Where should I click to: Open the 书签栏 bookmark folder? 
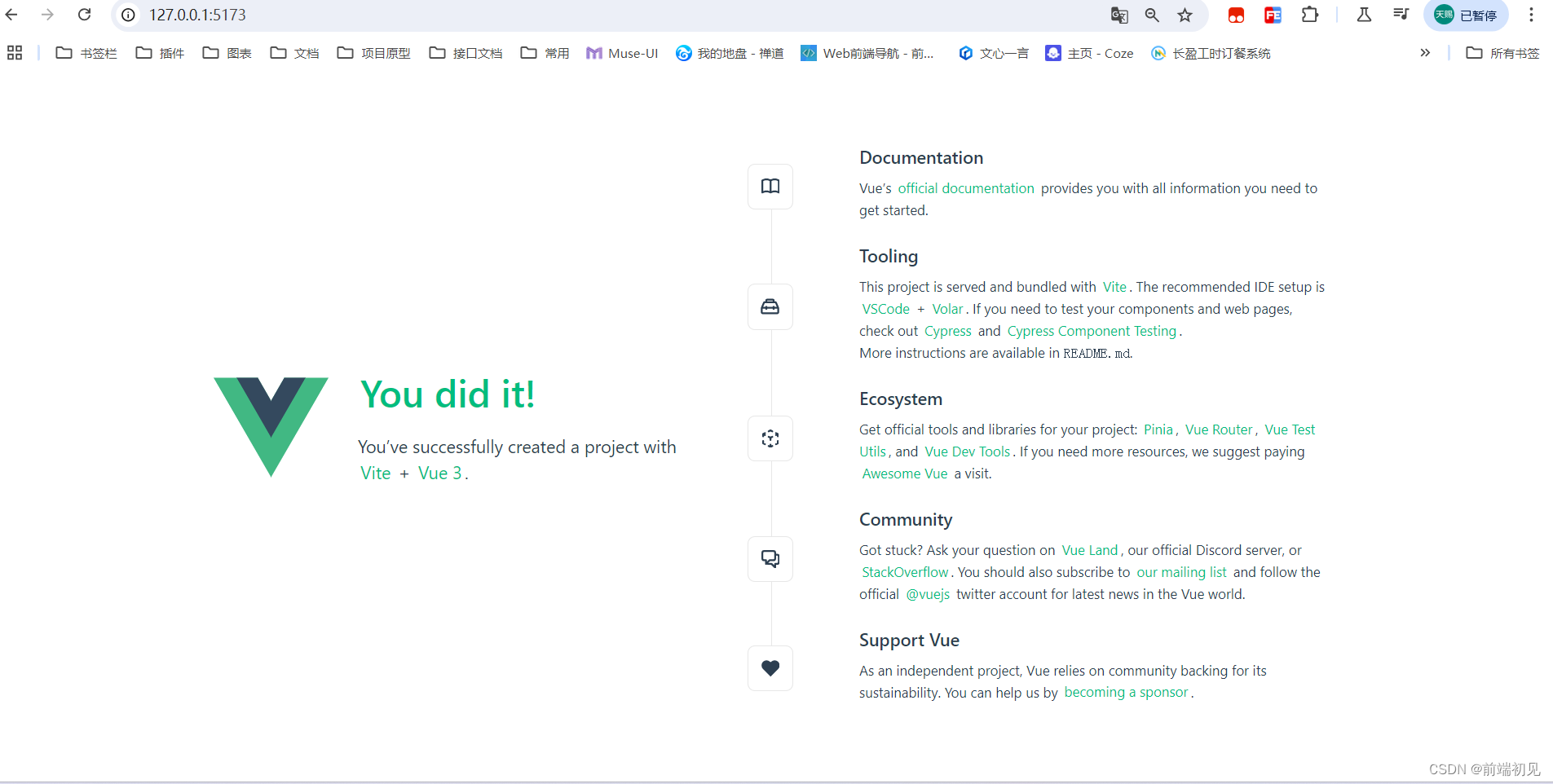pos(86,53)
